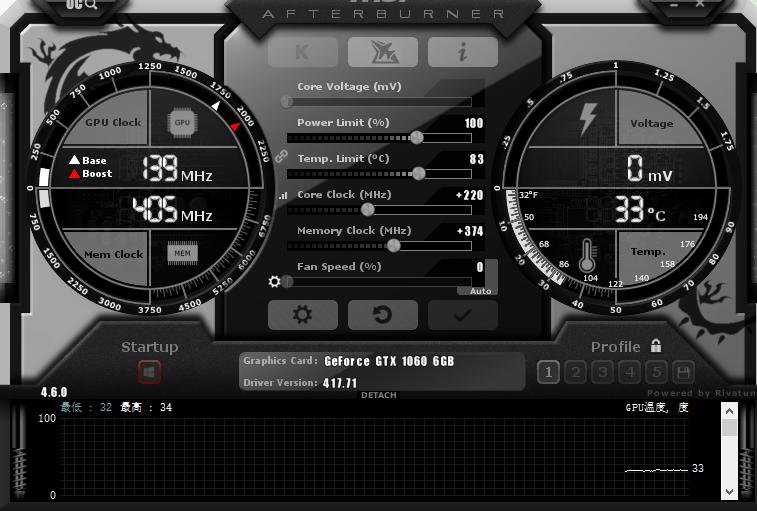Launch the Kombustor stress test (K)
Screen dimensions: 757x511
pos(303,52)
